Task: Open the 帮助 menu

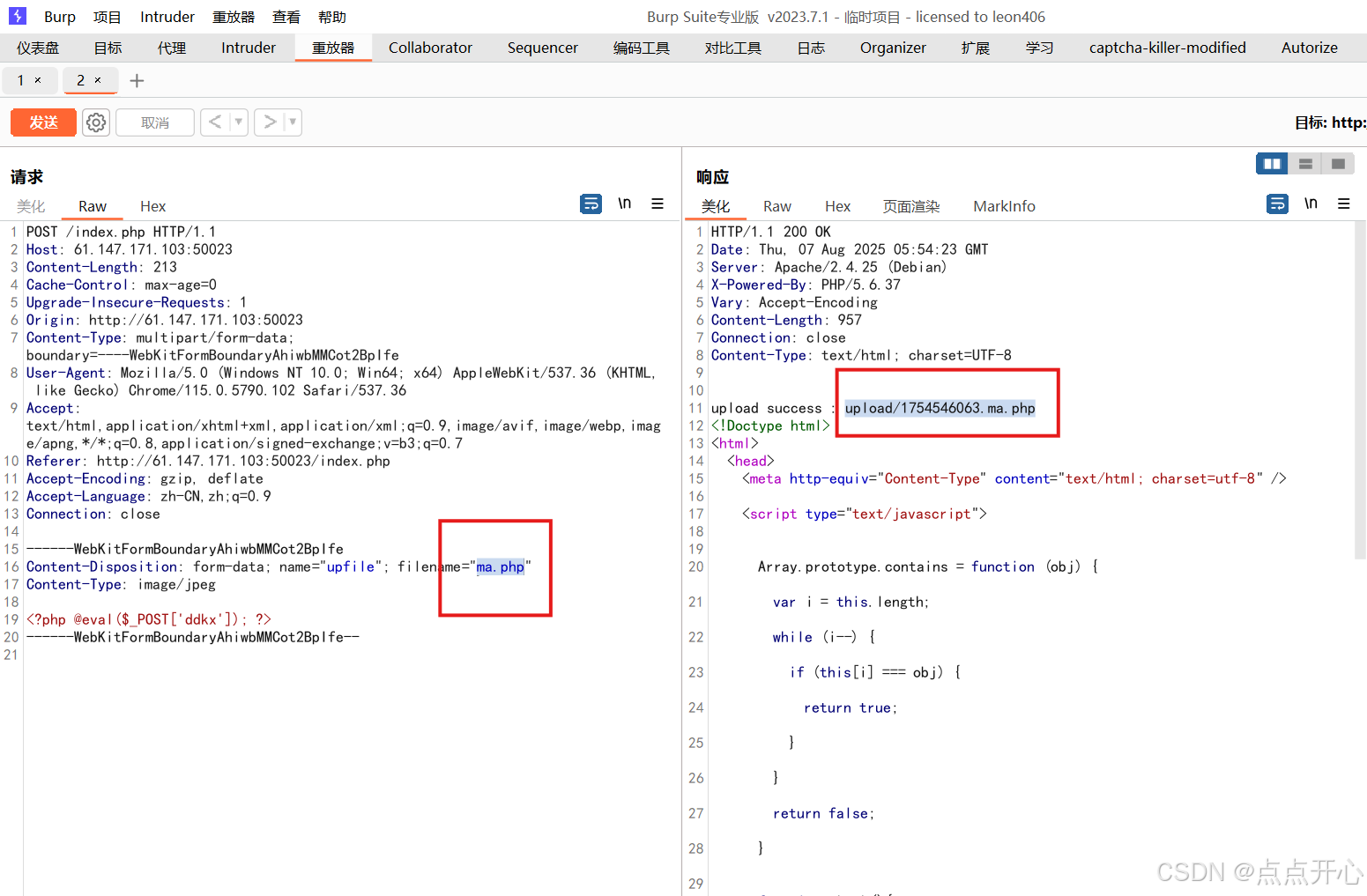Action: pos(332,17)
